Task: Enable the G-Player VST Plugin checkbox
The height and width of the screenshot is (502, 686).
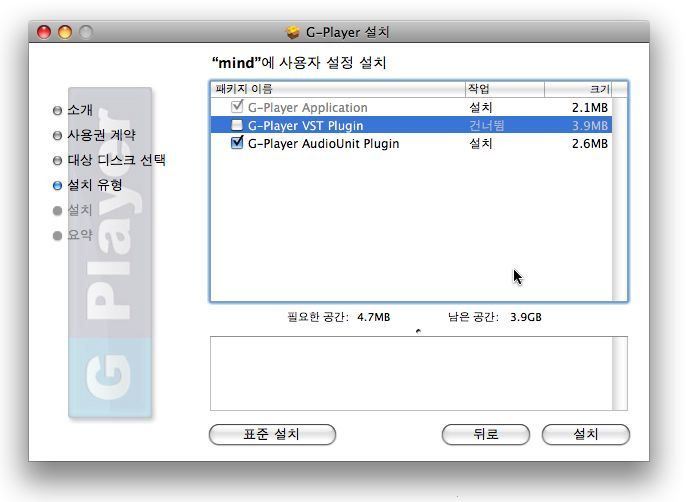Action: click(x=237, y=125)
